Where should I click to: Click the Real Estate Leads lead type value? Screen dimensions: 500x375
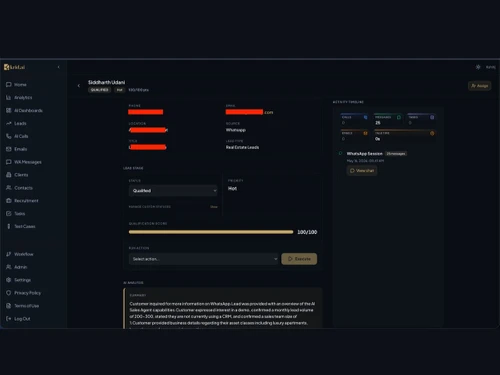click(242, 147)
